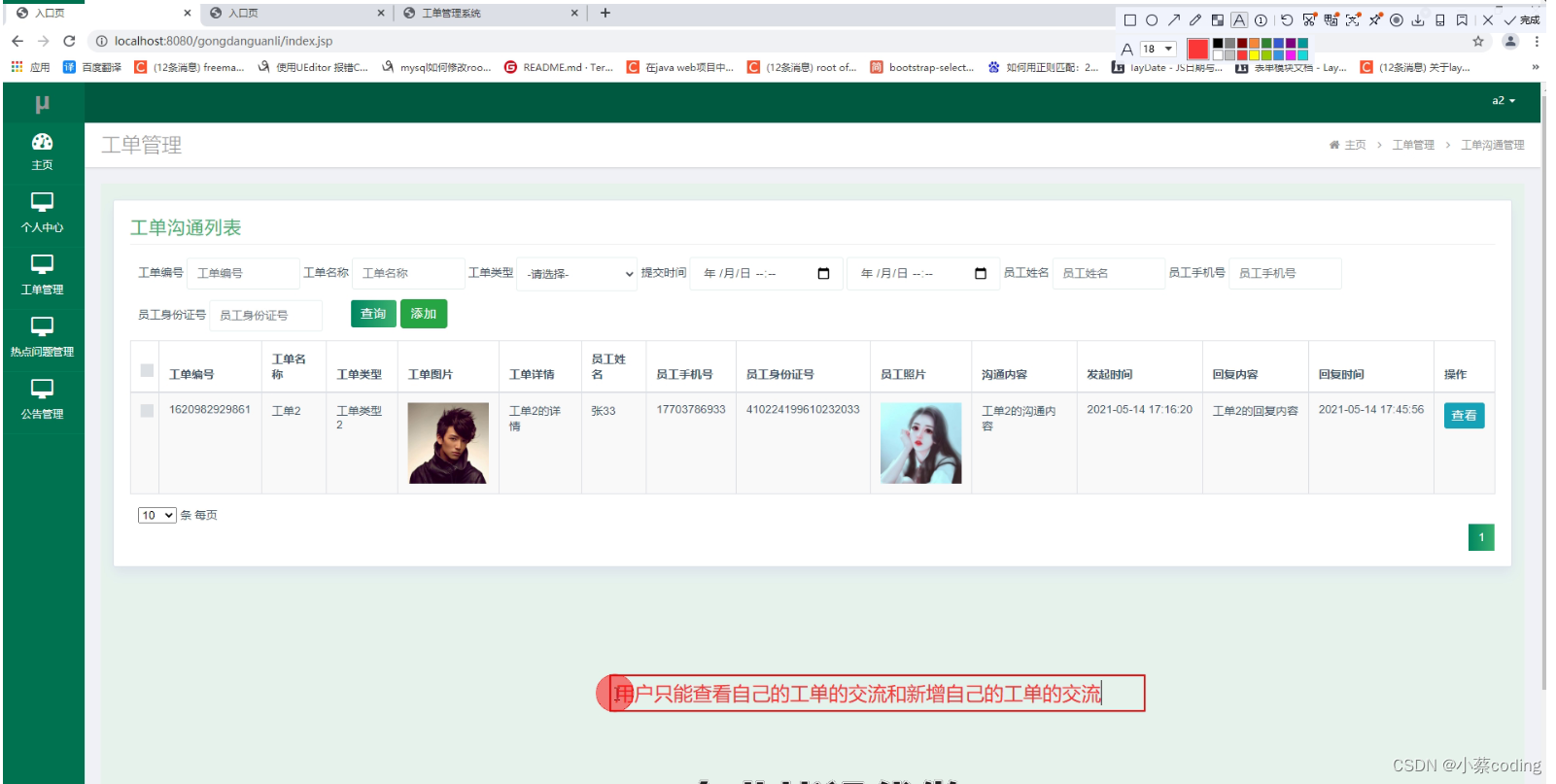Viewport: 1556px width, 784px height.
Task: Open the 10 条每页 page-size dropdown
Action: click(x=156, y=515)
